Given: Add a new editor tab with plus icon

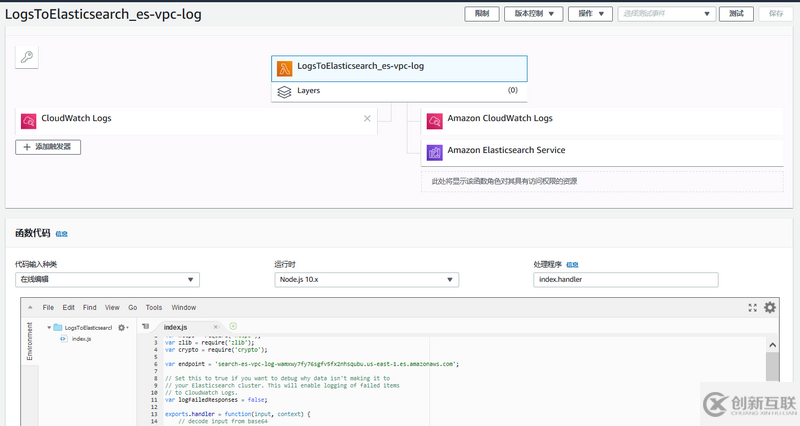Looking at the screenshot, I should click(233, 326).
